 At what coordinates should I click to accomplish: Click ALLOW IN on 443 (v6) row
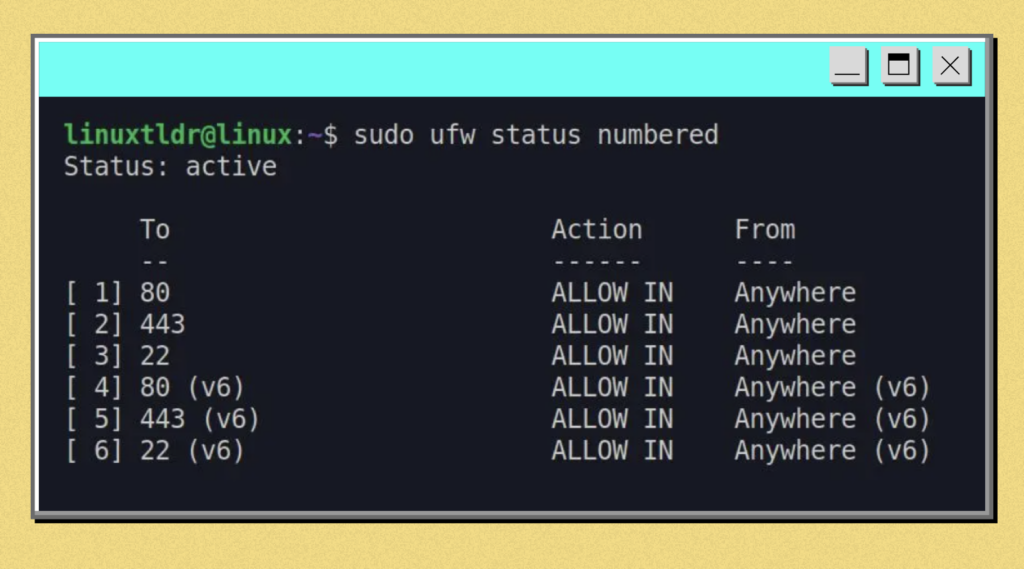(x=612, y=419)
